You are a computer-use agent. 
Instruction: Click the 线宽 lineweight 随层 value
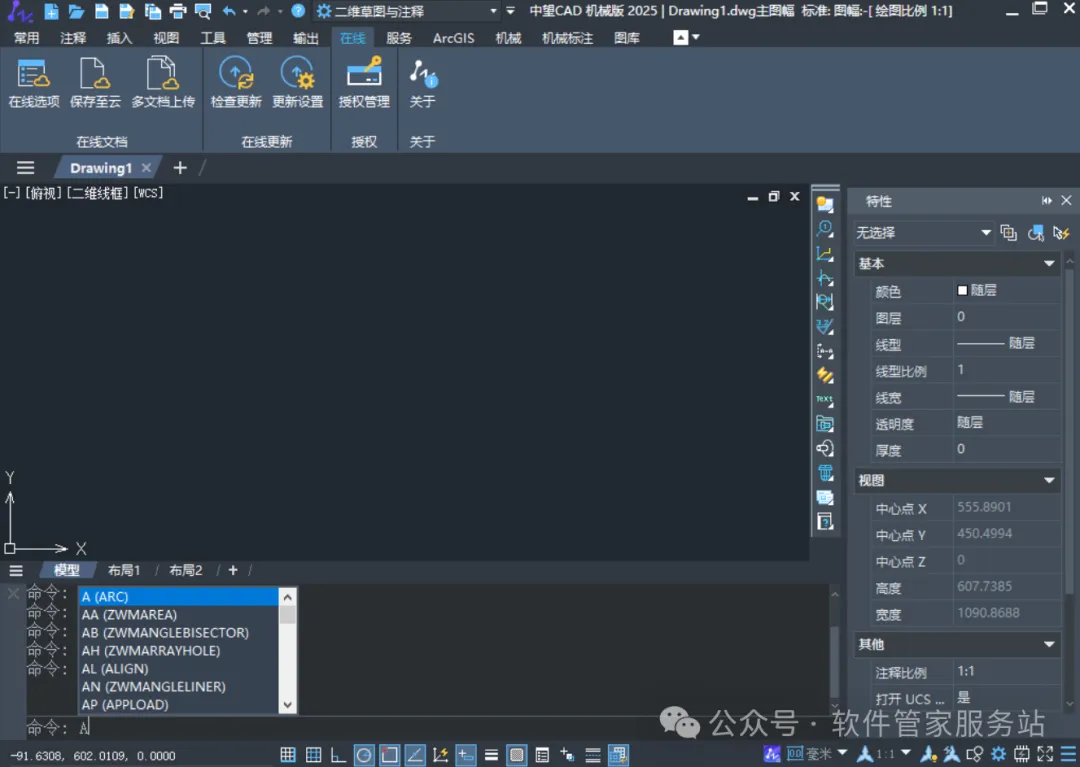click(1007, 397)
